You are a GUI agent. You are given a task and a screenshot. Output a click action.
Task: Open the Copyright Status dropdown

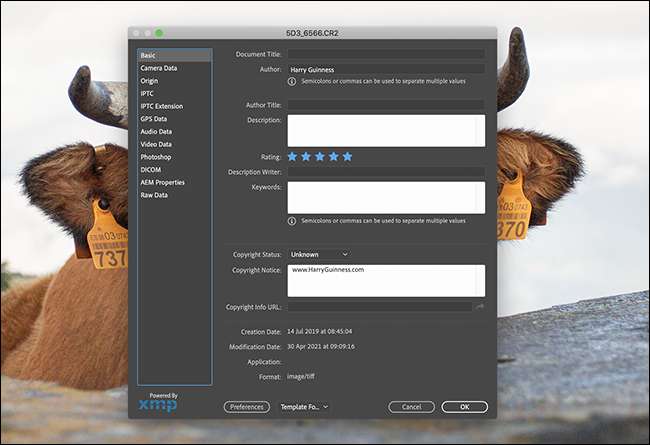pyautogui.click(x=319, y=254)
